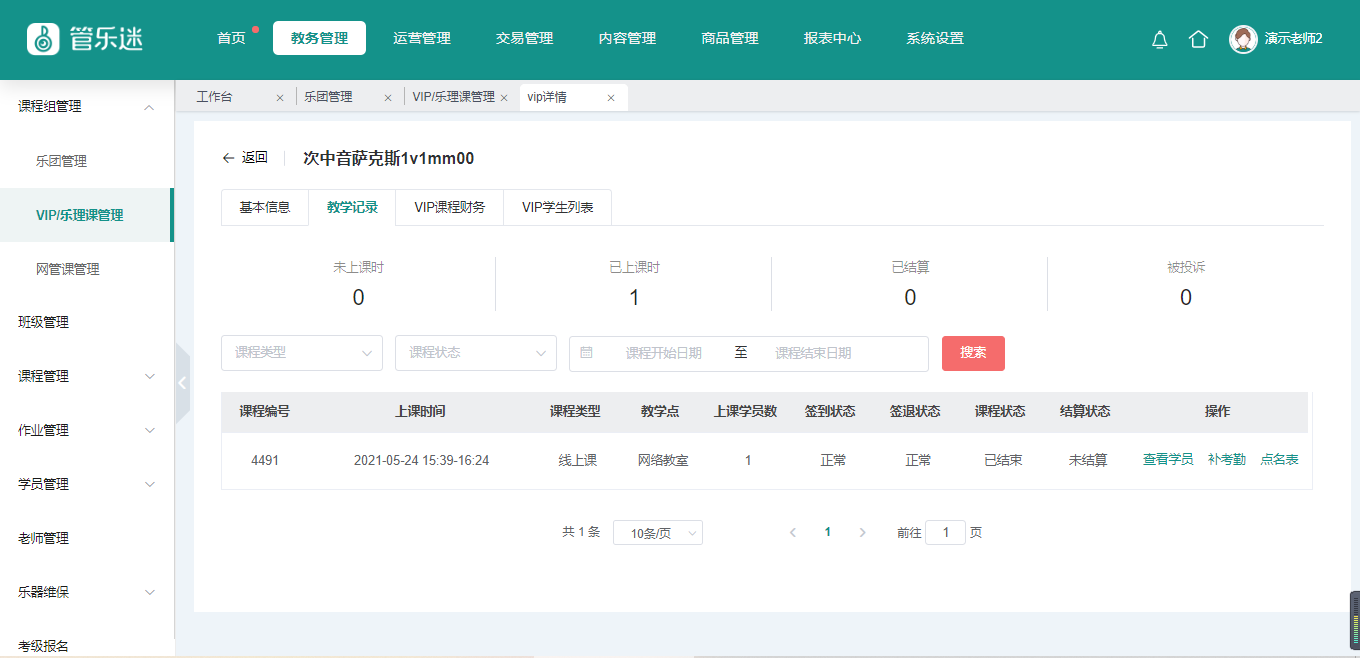Click the user avatar for 演示老师2

coord(1243,39)
